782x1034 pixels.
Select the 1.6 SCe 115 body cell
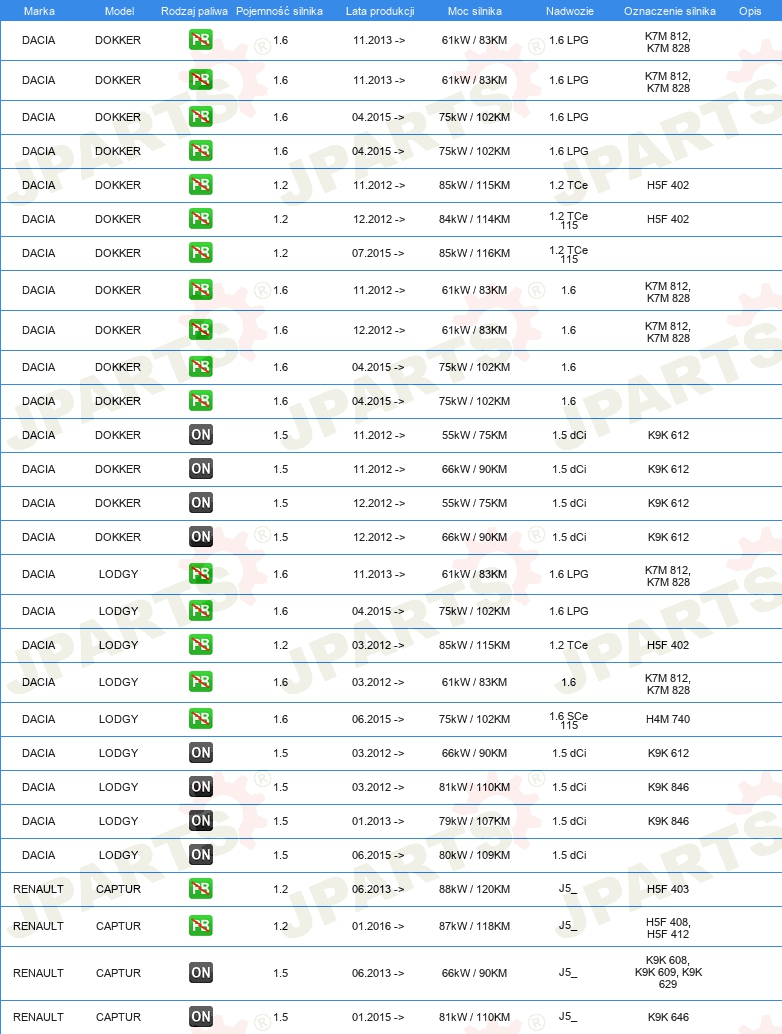click(x=568, y=720)
